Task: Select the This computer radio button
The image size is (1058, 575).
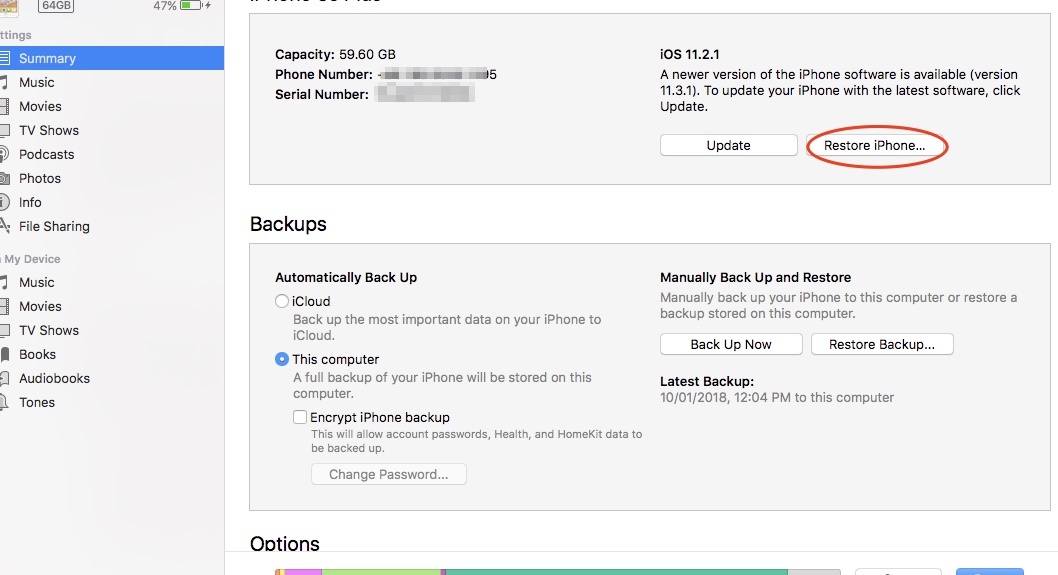Action: point(282,359)
